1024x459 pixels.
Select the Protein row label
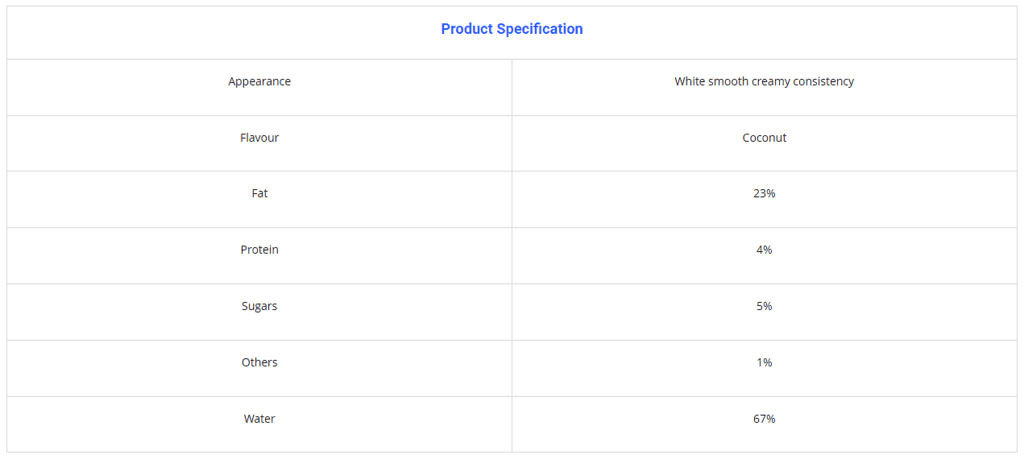click(259, 250)
